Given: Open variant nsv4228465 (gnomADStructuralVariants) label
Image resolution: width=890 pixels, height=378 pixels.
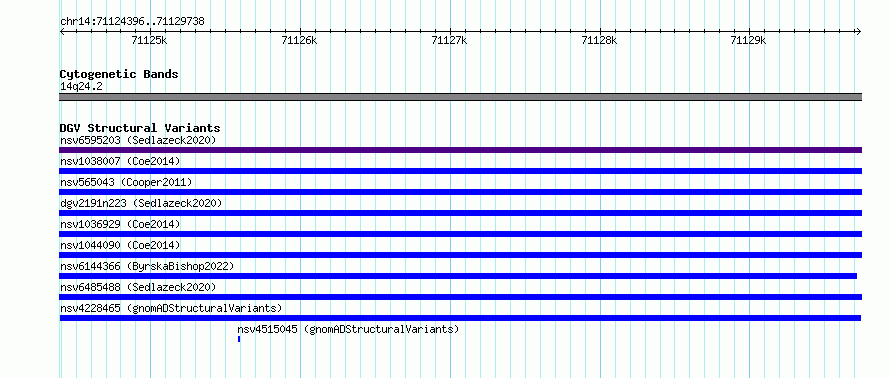Looking at the screenshot, I should pos(171,308).
